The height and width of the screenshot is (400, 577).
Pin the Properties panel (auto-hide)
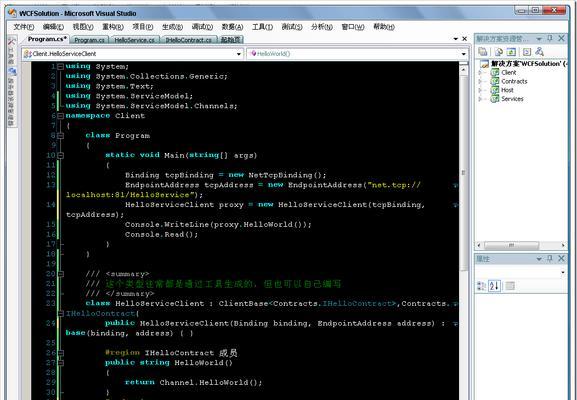[550, 259]
